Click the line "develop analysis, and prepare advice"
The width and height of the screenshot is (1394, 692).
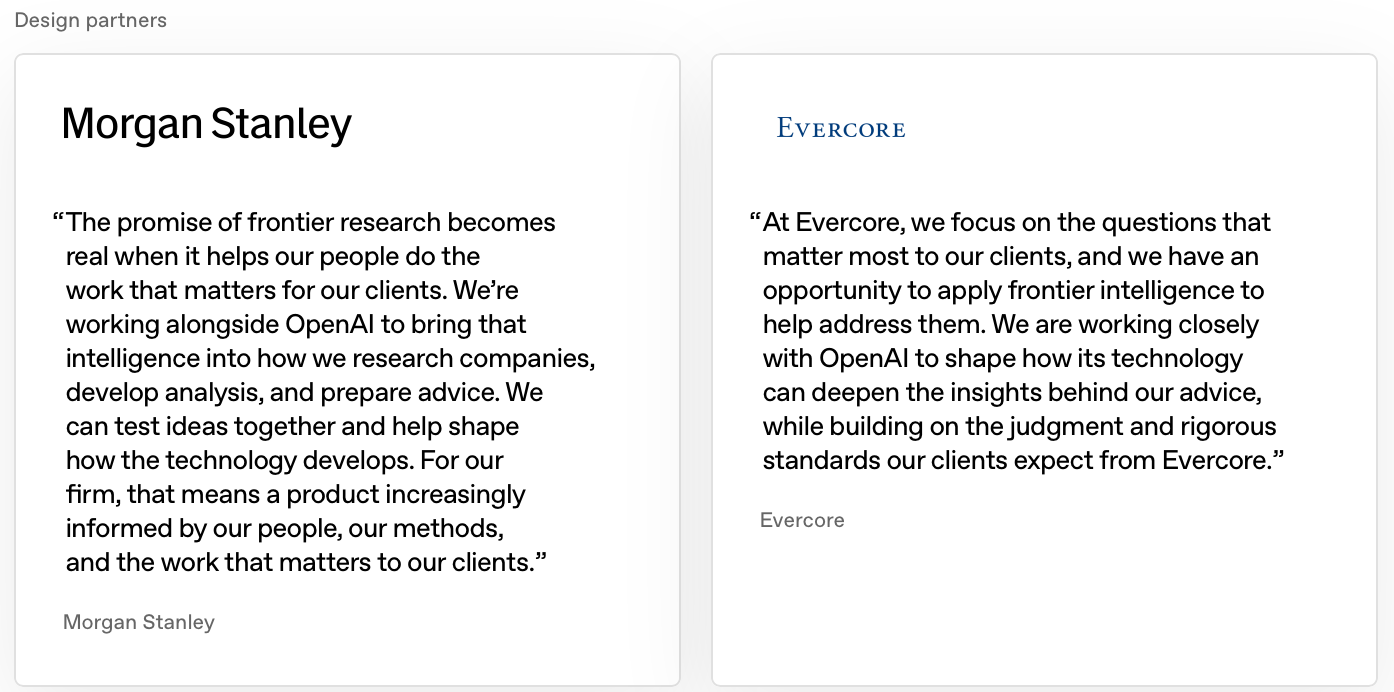click(305, 392)
